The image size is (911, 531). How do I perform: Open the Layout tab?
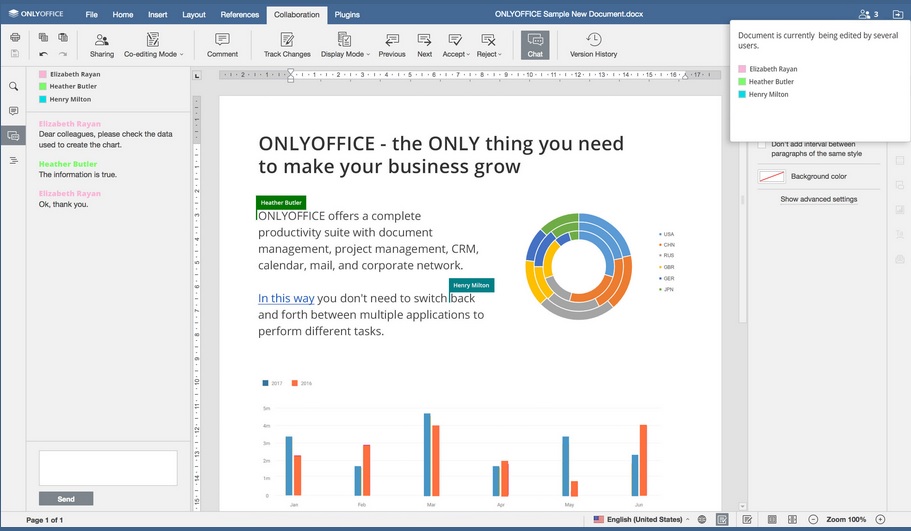[193, 15]
